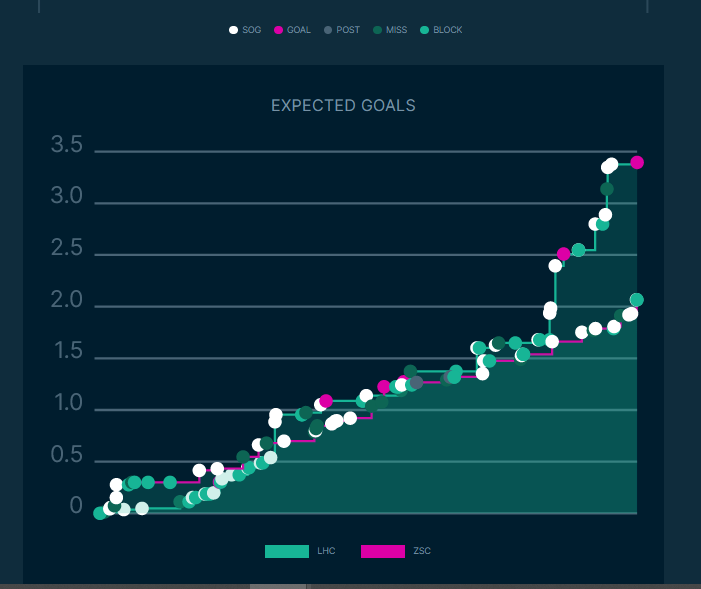
Task: Click the teal LHC color swatch
Action: 287,551
